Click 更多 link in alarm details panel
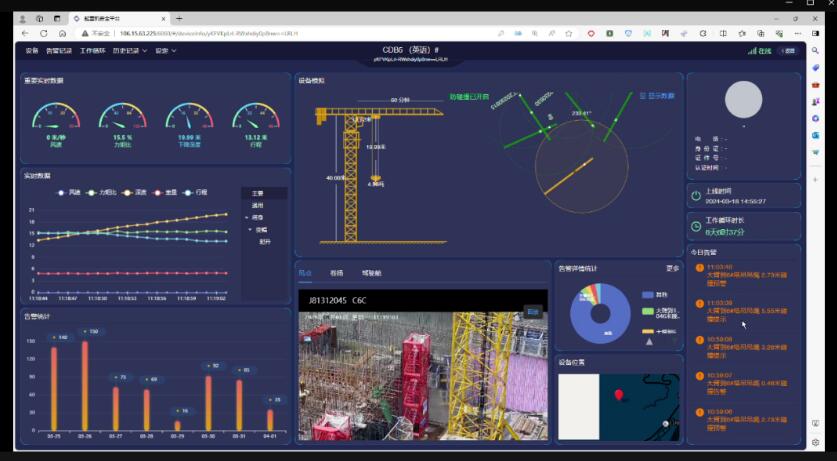 click(672, 268)
